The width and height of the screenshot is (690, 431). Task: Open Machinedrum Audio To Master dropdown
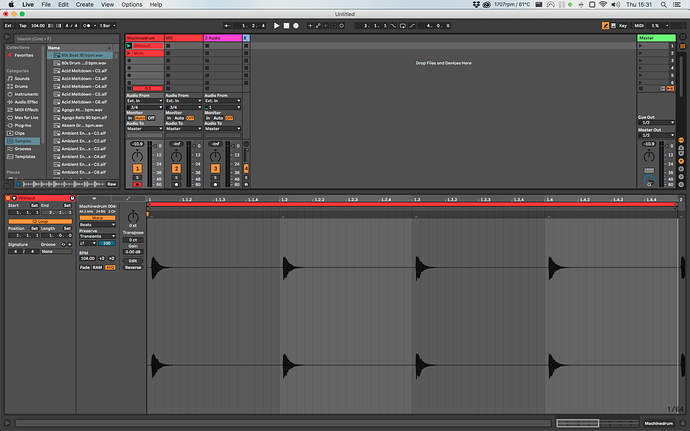pos(145,129)
